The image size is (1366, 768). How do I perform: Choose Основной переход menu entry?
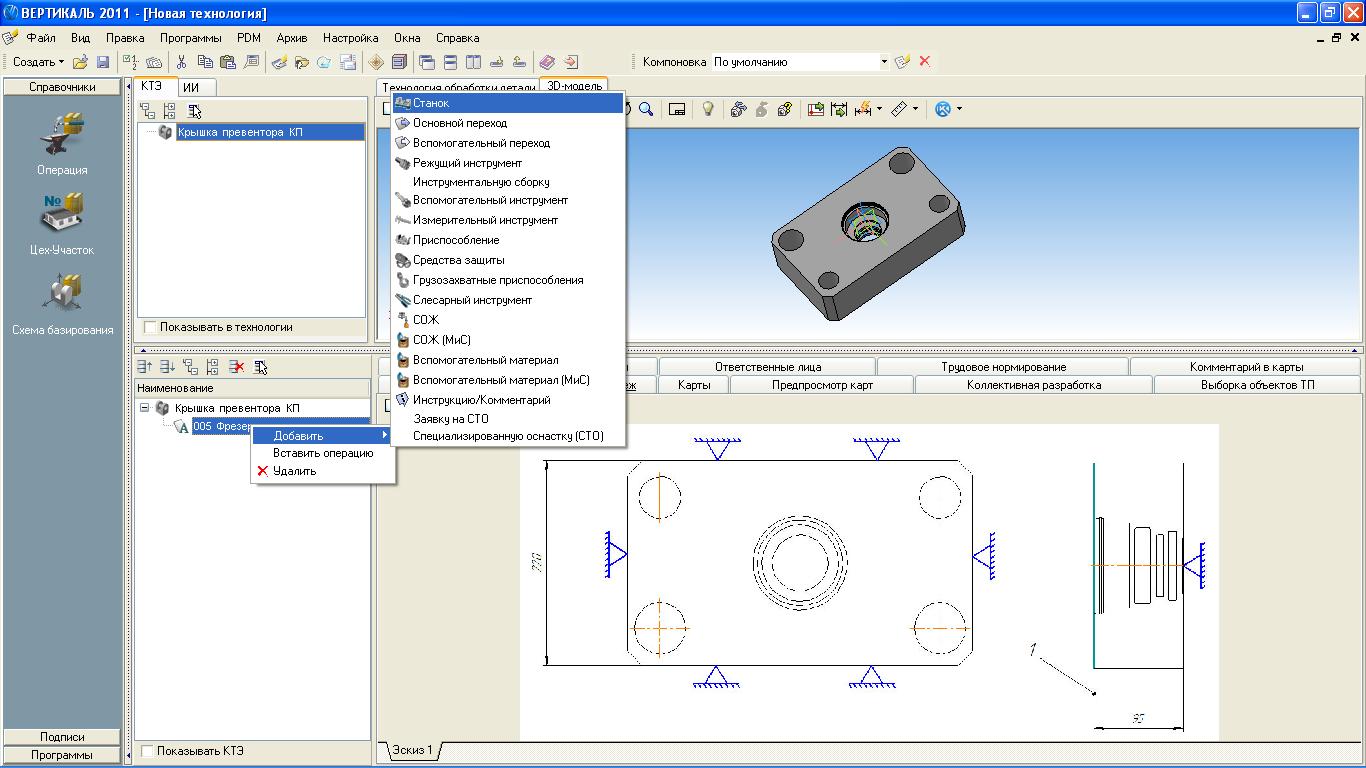(508, 123)
